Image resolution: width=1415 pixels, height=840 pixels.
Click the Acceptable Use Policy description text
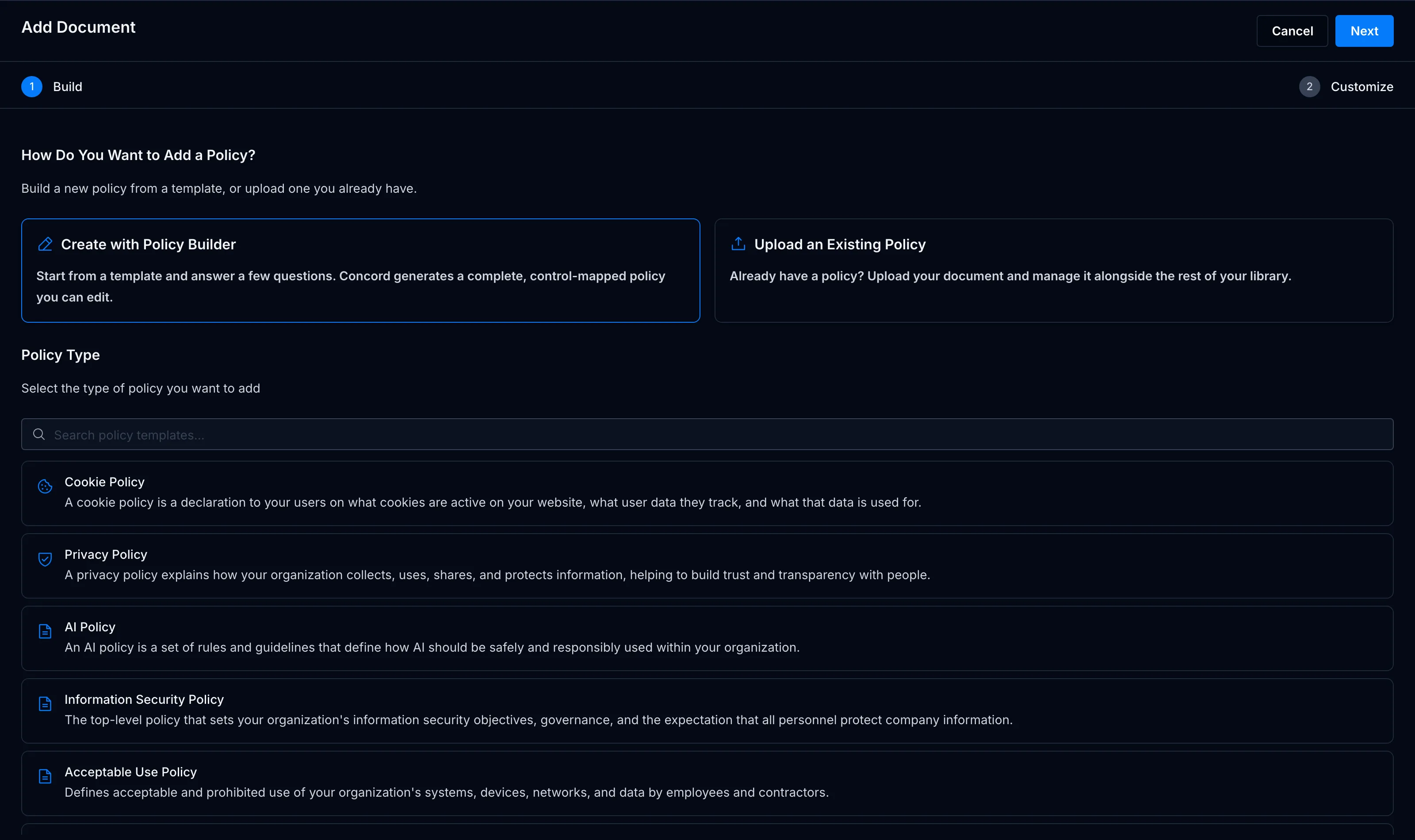click(x=447, y=792)
